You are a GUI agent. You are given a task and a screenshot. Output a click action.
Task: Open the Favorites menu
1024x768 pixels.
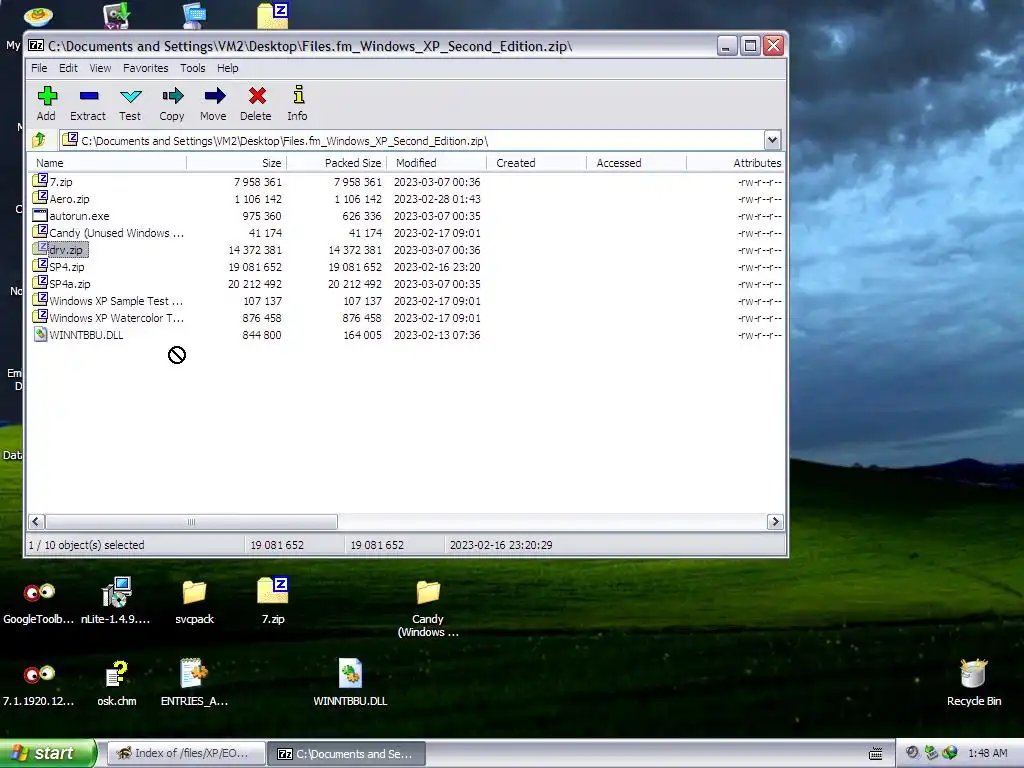tap(146, 68)
